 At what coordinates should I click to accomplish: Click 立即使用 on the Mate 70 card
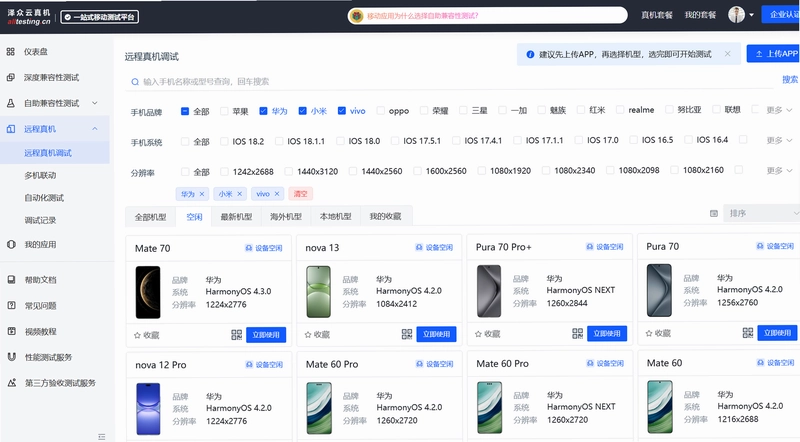tap(266, 335)
